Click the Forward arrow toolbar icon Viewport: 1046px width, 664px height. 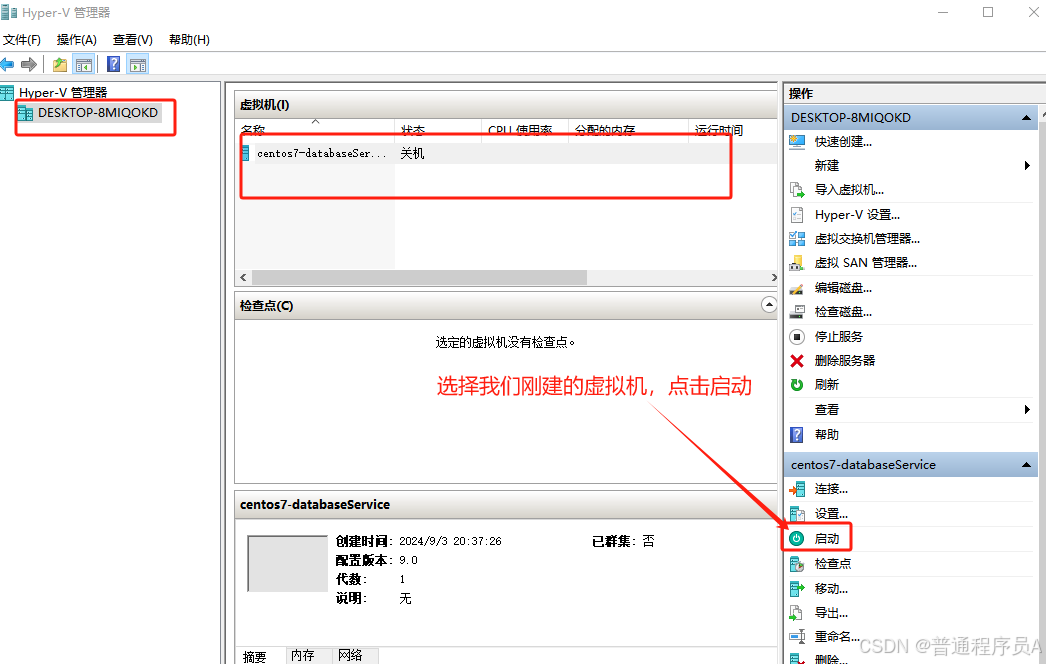pyautogui.click(x=29, y=65)
